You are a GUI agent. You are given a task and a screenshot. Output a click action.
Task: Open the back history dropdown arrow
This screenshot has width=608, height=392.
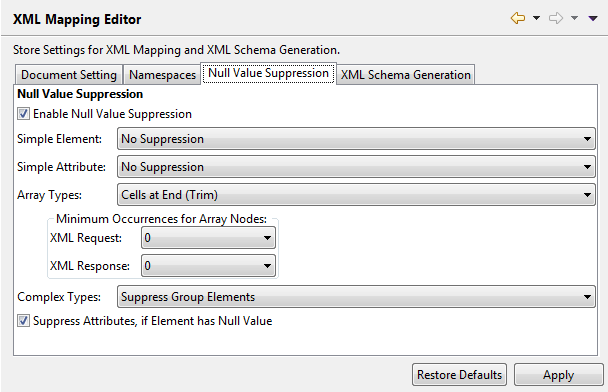[x=536, y=18]
